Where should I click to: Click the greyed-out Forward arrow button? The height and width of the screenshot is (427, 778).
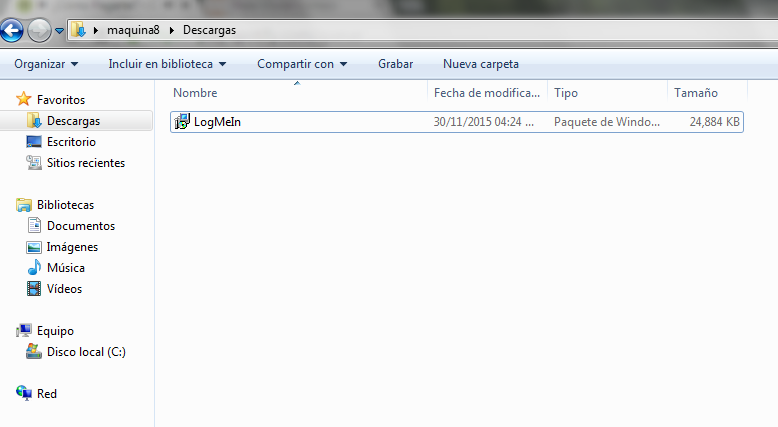pos(39,30)
